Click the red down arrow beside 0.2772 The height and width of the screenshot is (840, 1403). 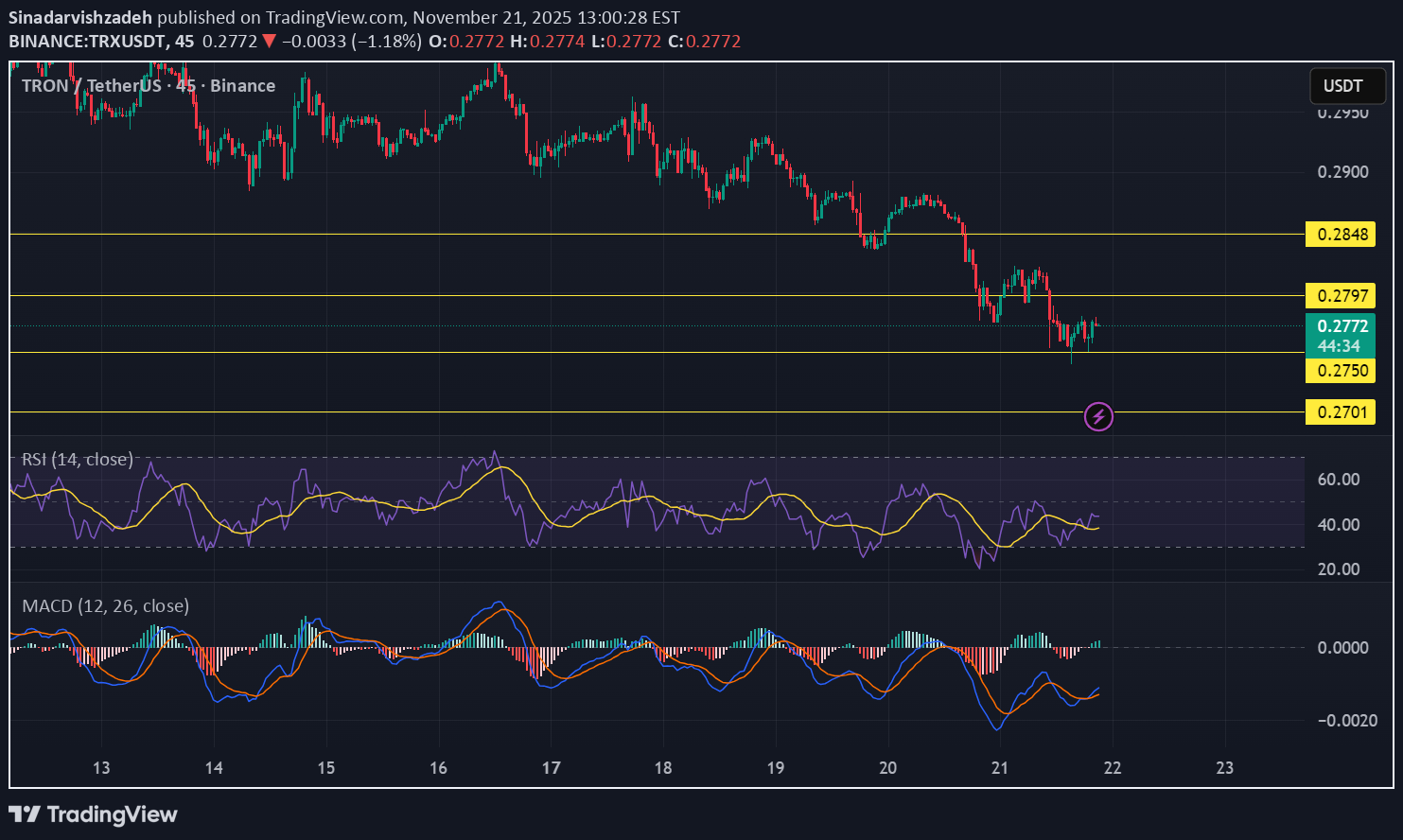[270, 42]
